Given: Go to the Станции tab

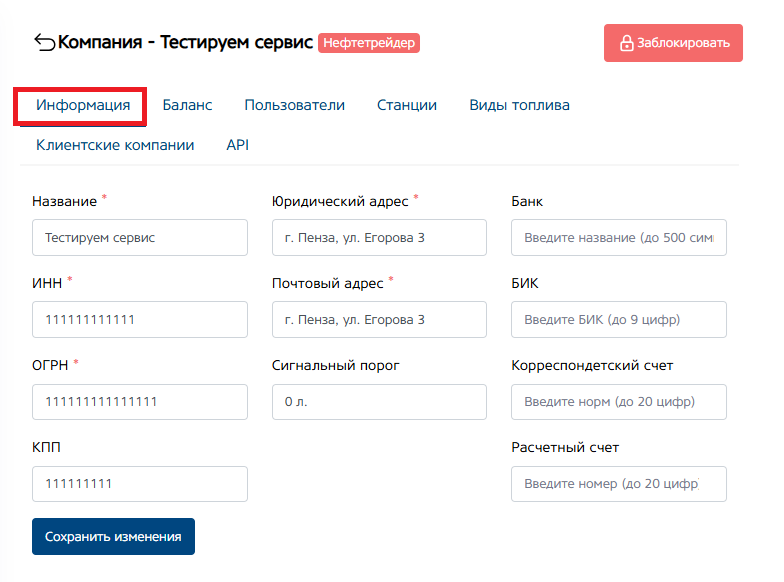Looking at the screenshot, I should [407, 105].
